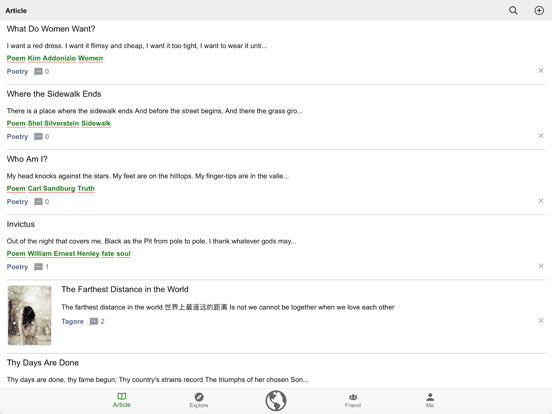Select the "The farthest distance in the world" excerpt
Image resolution: width=552 pixels, height=414 pixels.
[x=228, y=307]
